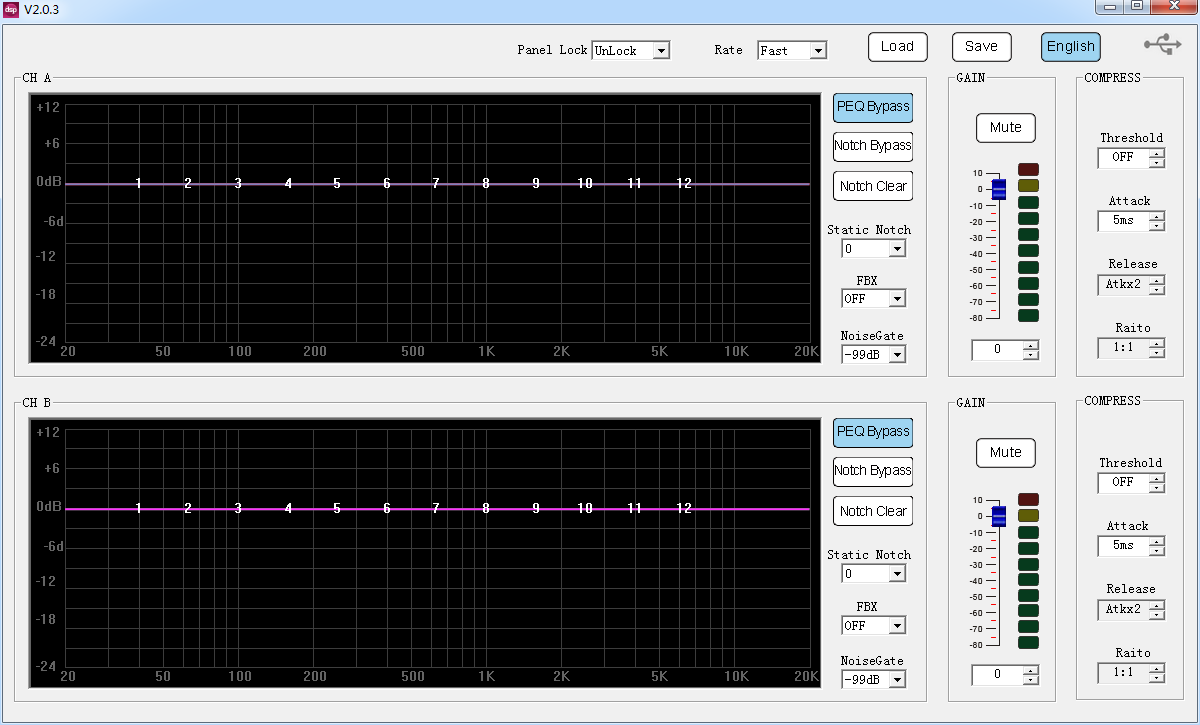Switch language with the English button

1071,47
